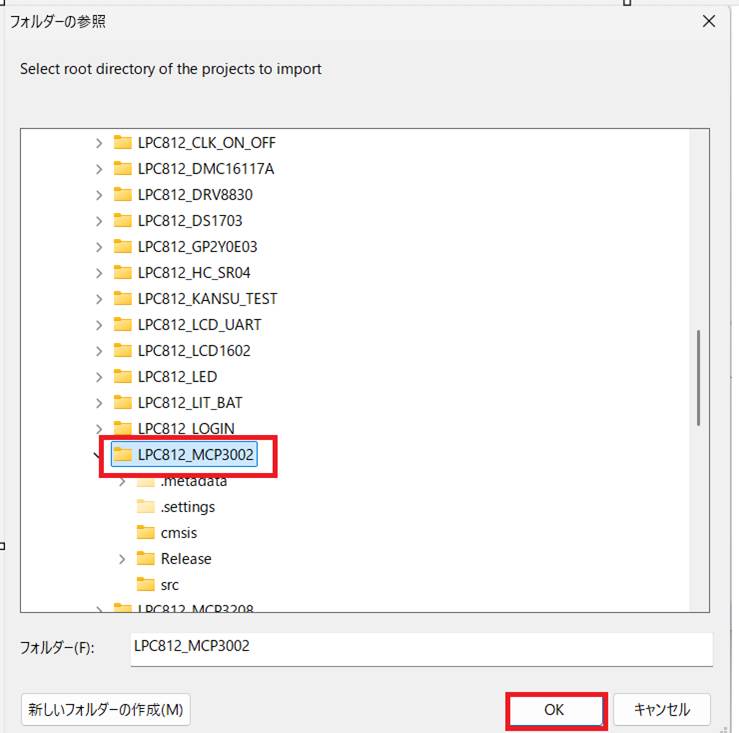Select the LPC812_MCP3002 folder
The width and height of the screenshot is (739, 733).
(x=196, y=455)
